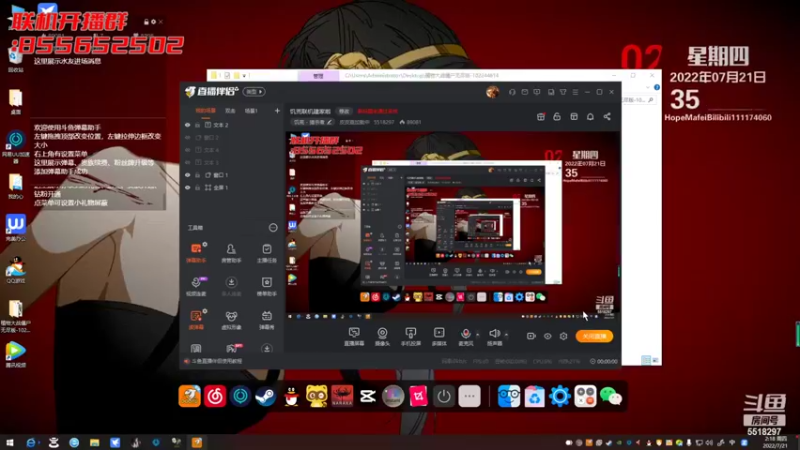The image size is (800, 450).
Task: Click the 修改 button beside room title
Action: click(344, 111)
